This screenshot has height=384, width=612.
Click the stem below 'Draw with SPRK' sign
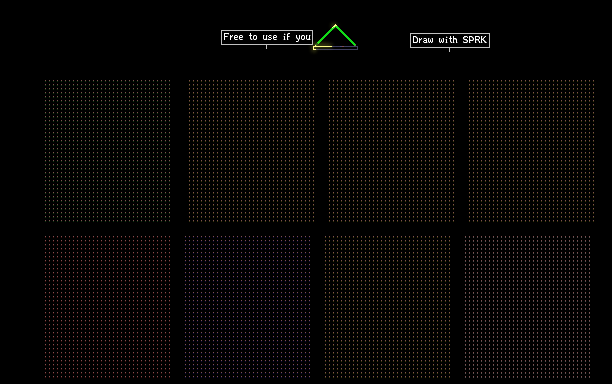449,50
